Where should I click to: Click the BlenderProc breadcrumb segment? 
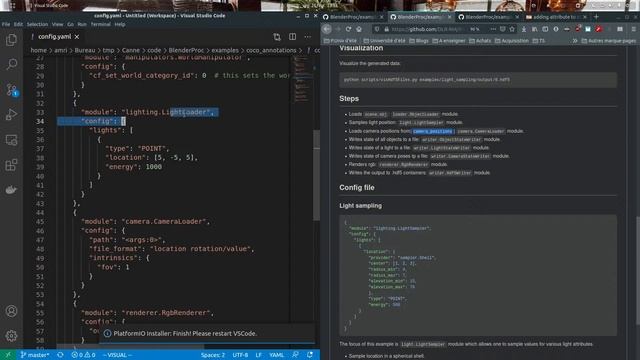pos(186,50)
